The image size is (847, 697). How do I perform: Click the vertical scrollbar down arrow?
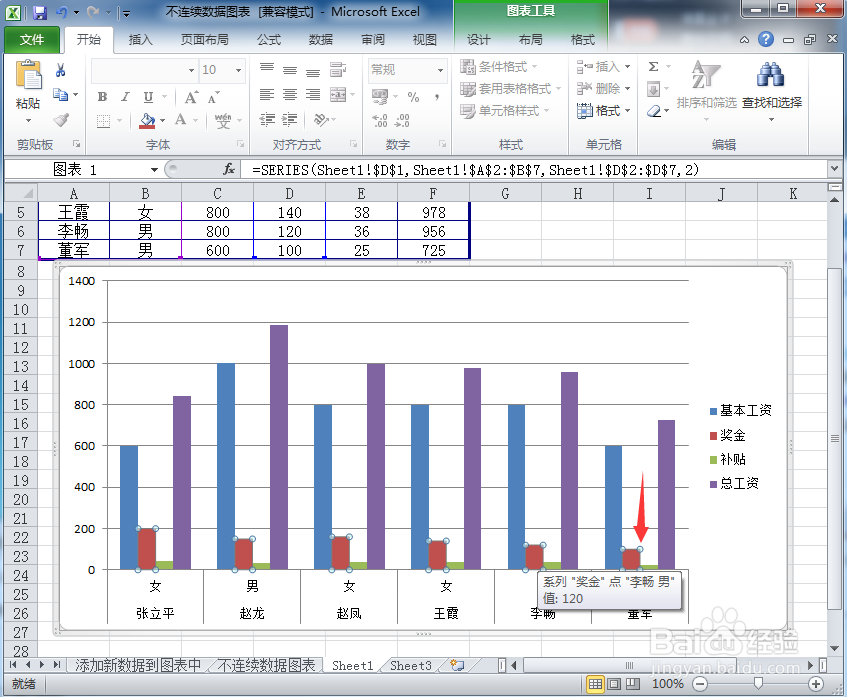[835, 648]
